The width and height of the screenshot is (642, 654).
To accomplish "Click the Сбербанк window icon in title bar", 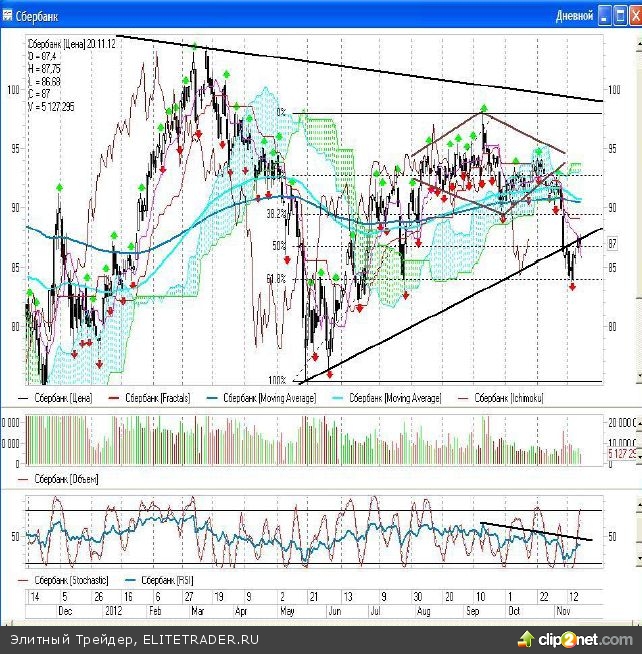I will pyautogui.click(x=8, y=16).
